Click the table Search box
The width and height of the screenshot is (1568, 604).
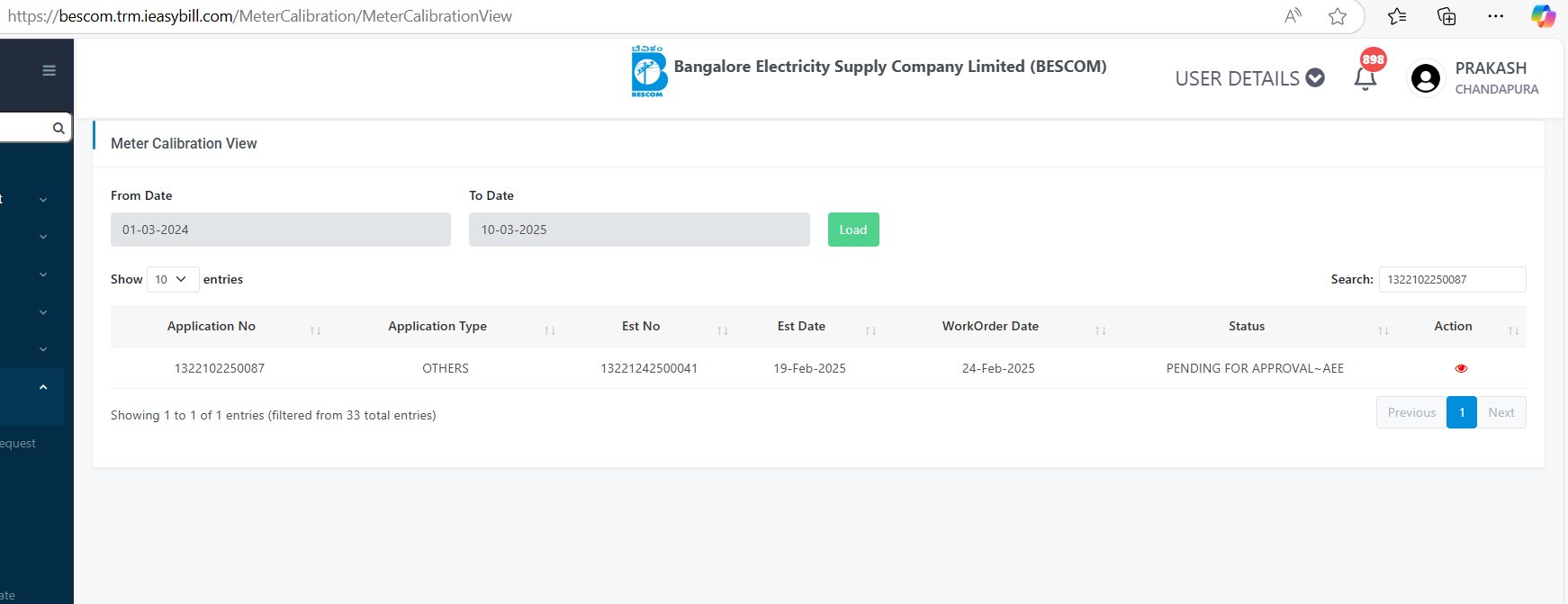(1452, 279)
